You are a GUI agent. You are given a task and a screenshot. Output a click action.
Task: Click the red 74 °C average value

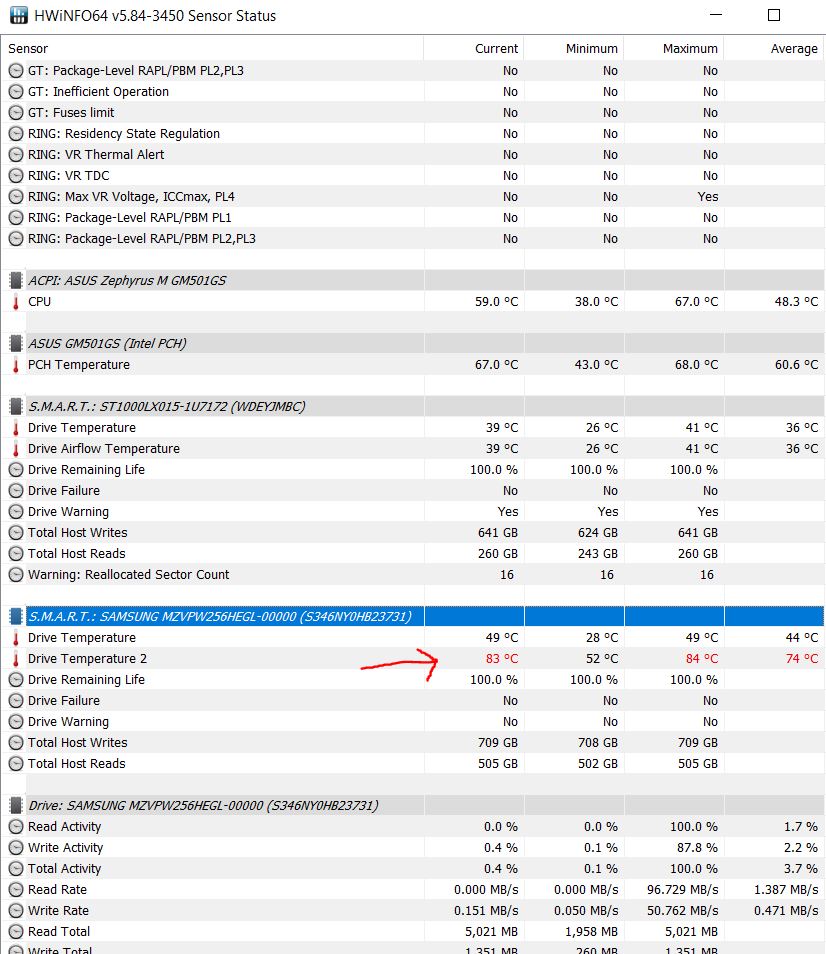pyautogui.click(x=802, y=659)
